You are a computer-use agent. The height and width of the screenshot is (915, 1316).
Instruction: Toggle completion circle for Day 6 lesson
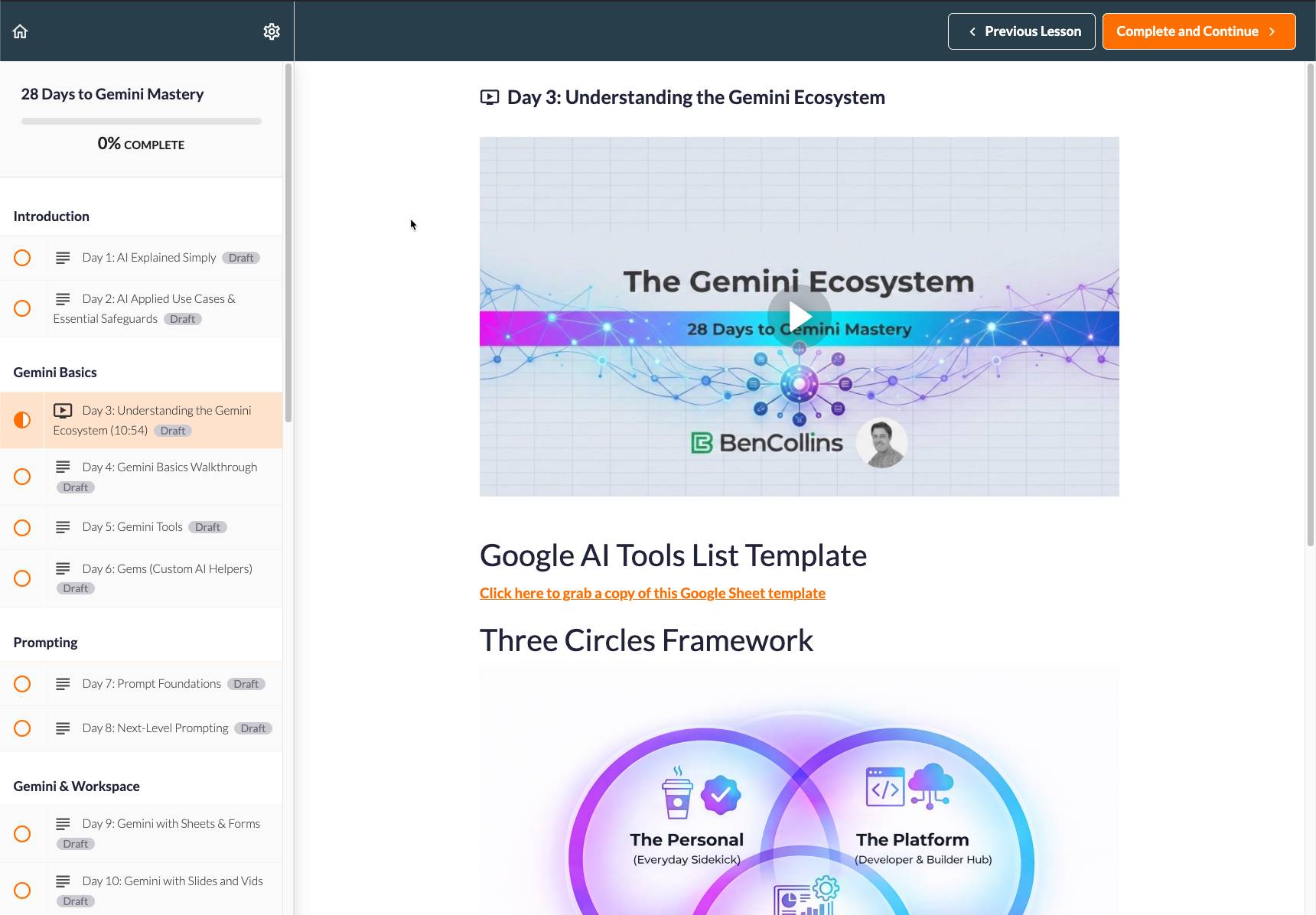(22, 578)
